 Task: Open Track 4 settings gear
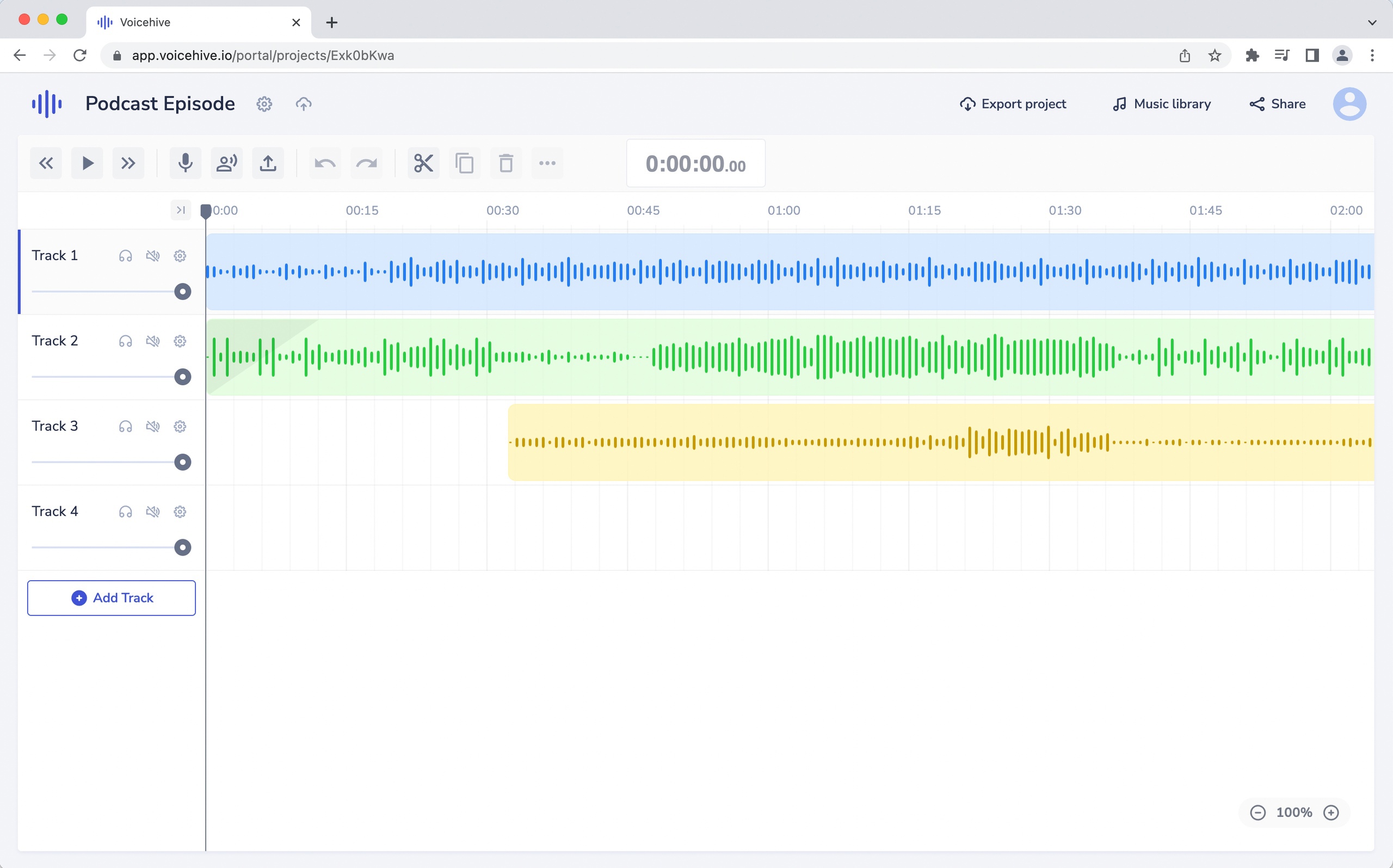click(x=180, y=512)
